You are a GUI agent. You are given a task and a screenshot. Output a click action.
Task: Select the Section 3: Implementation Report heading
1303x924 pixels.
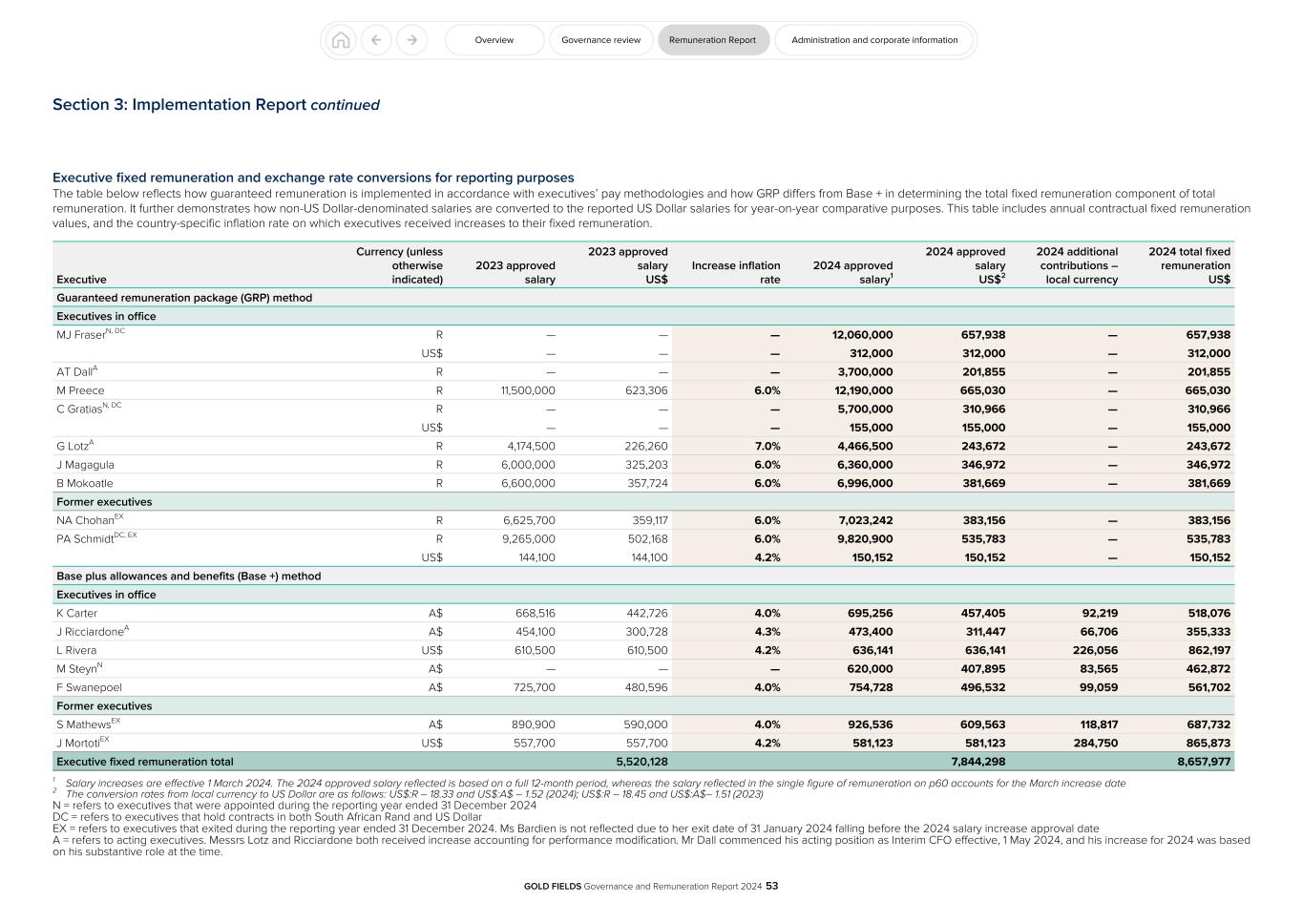coord(216,104)
